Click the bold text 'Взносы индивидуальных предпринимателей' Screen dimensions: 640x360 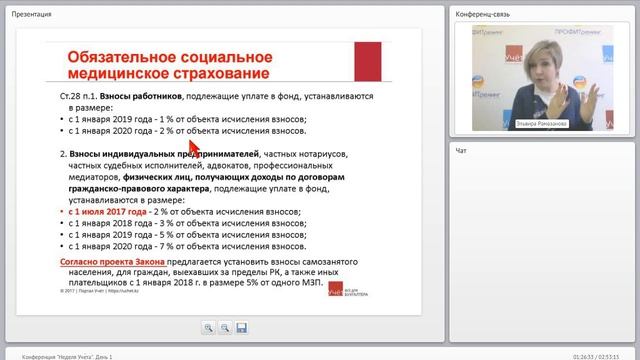point(164,154)
